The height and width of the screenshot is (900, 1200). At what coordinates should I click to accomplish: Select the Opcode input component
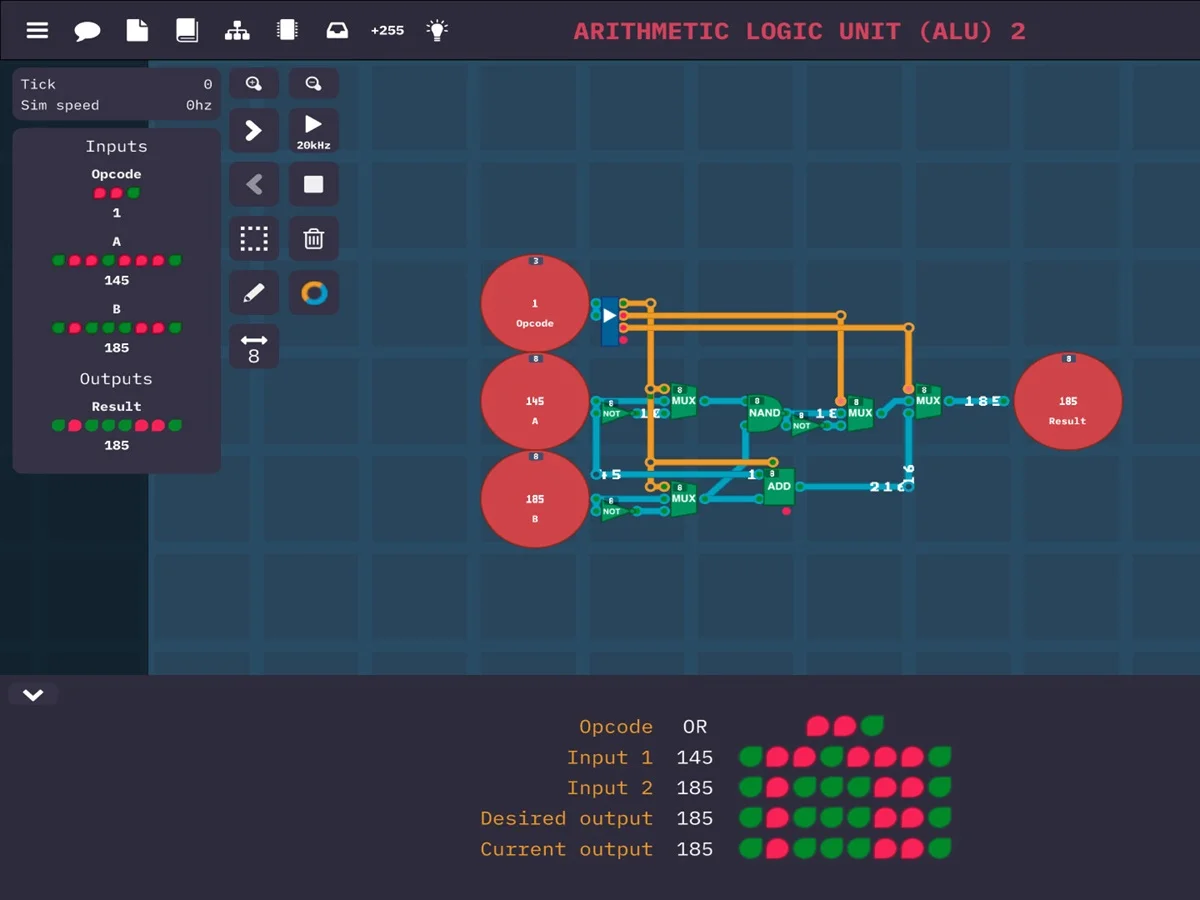535,304
